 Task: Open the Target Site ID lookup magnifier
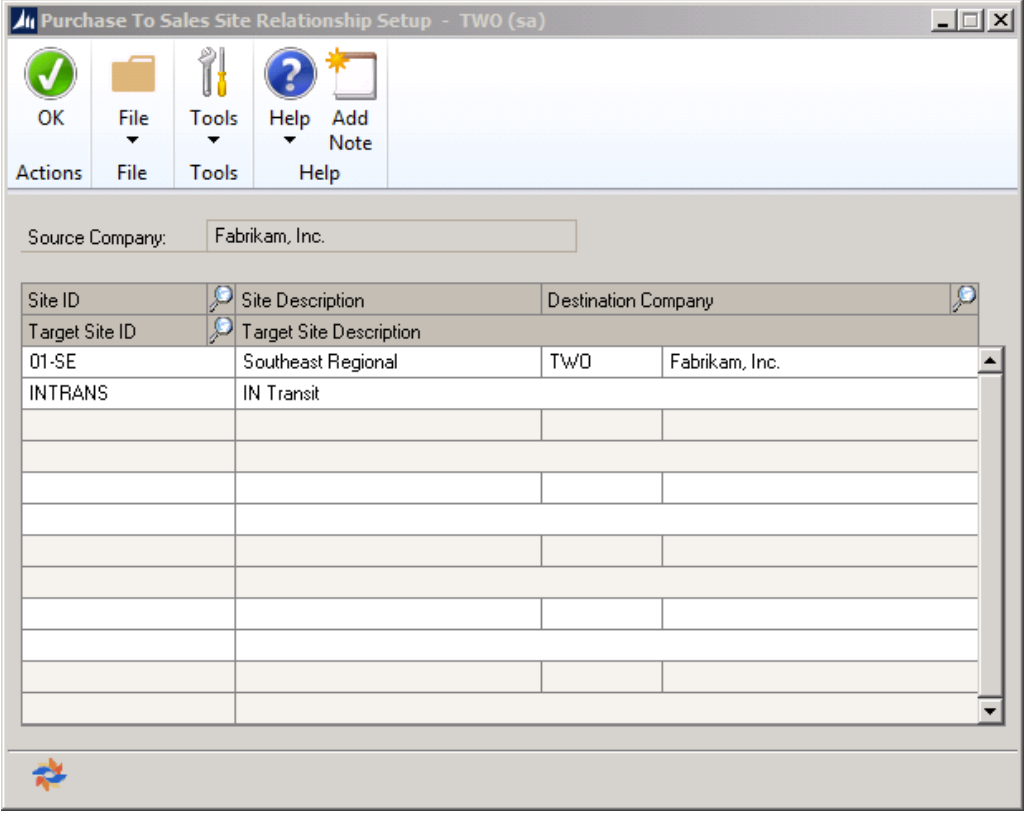pyautogui.click(x=220, y=330)
